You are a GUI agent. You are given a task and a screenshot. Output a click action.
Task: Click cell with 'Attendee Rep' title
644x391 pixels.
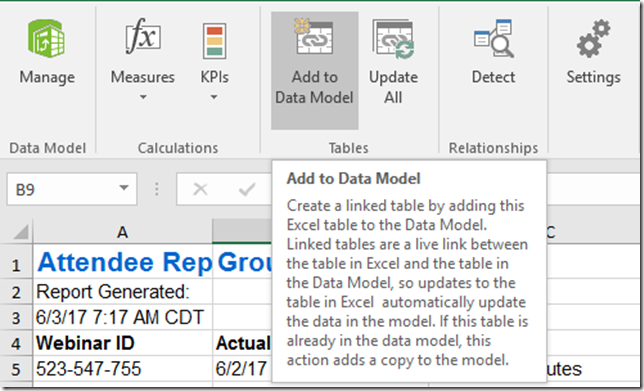[122, 262]
